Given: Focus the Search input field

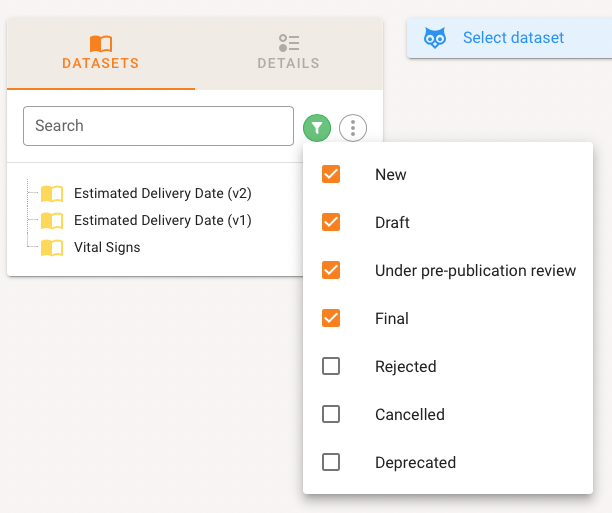Looking at the screenshot, I should [x=158, y=126].
